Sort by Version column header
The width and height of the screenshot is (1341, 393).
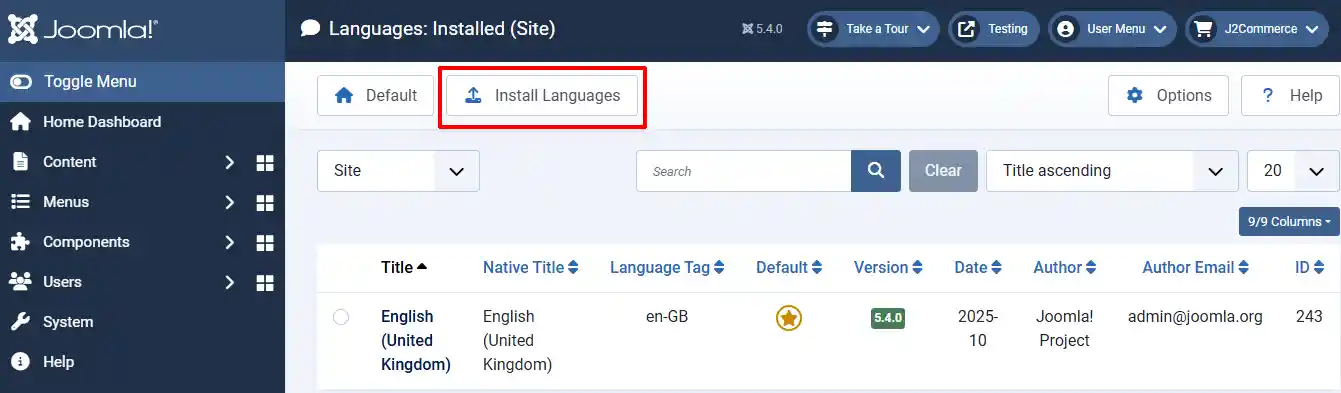889,268
